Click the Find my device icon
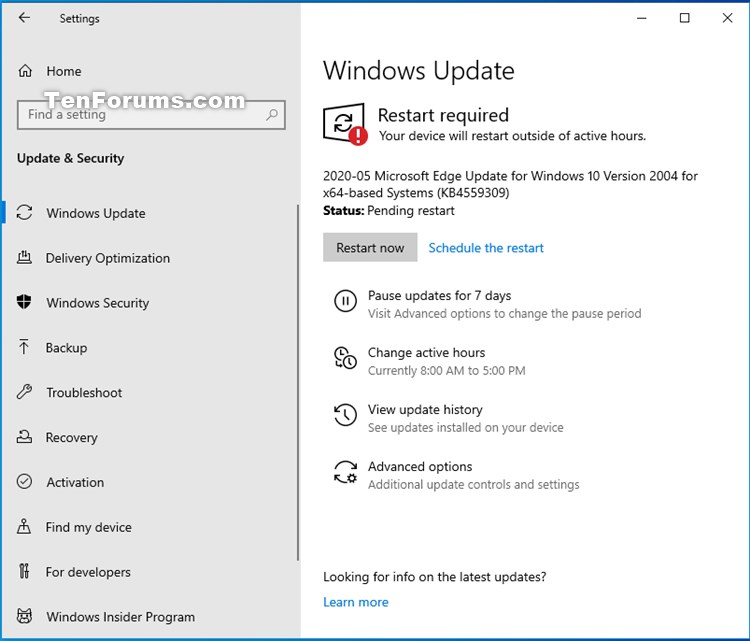Viewport: 750px width, 641px height. click(x=24, y=527)
